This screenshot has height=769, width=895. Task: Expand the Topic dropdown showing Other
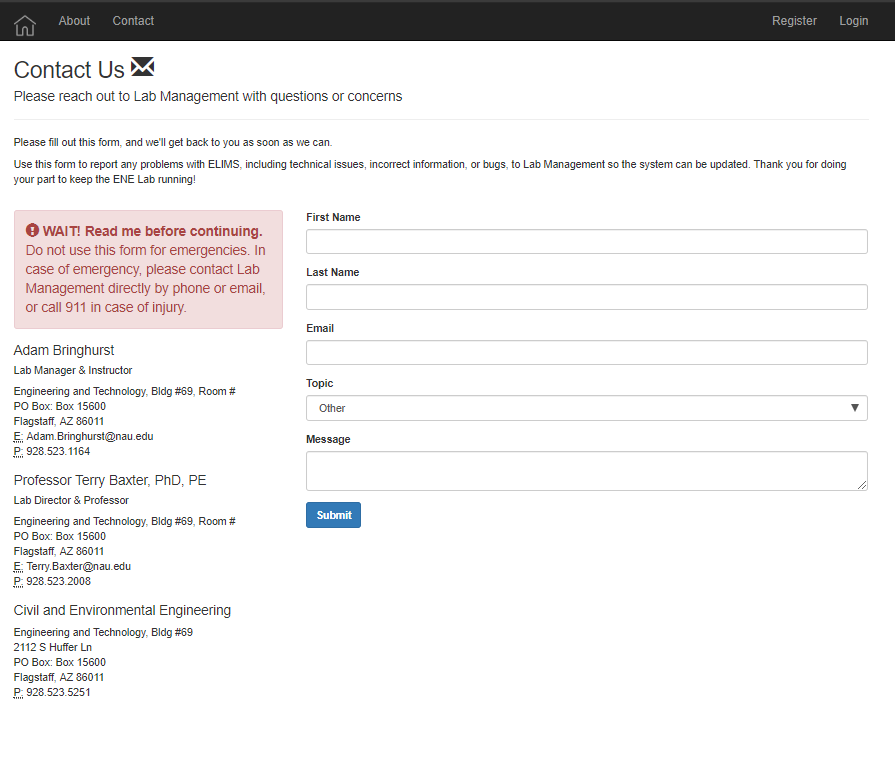click(x=587, y=408)
